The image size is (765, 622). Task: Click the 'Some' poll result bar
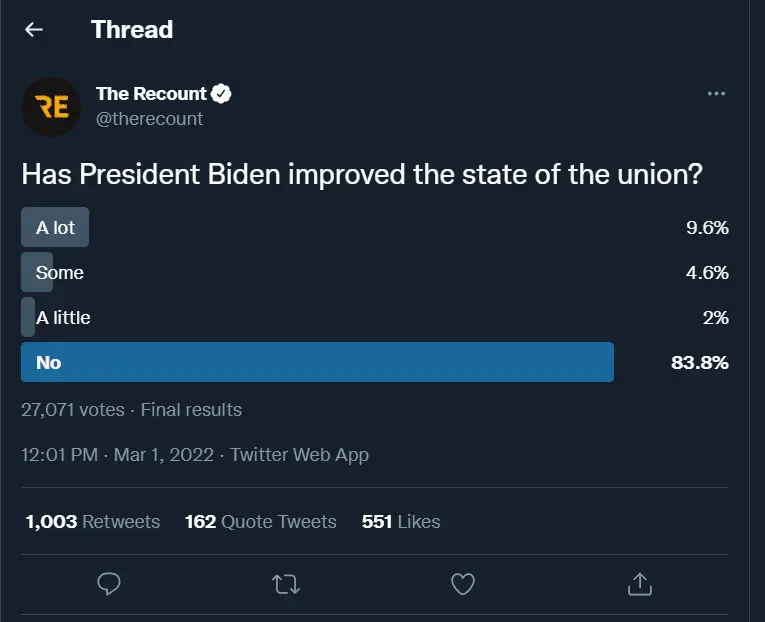click(38, 272)
